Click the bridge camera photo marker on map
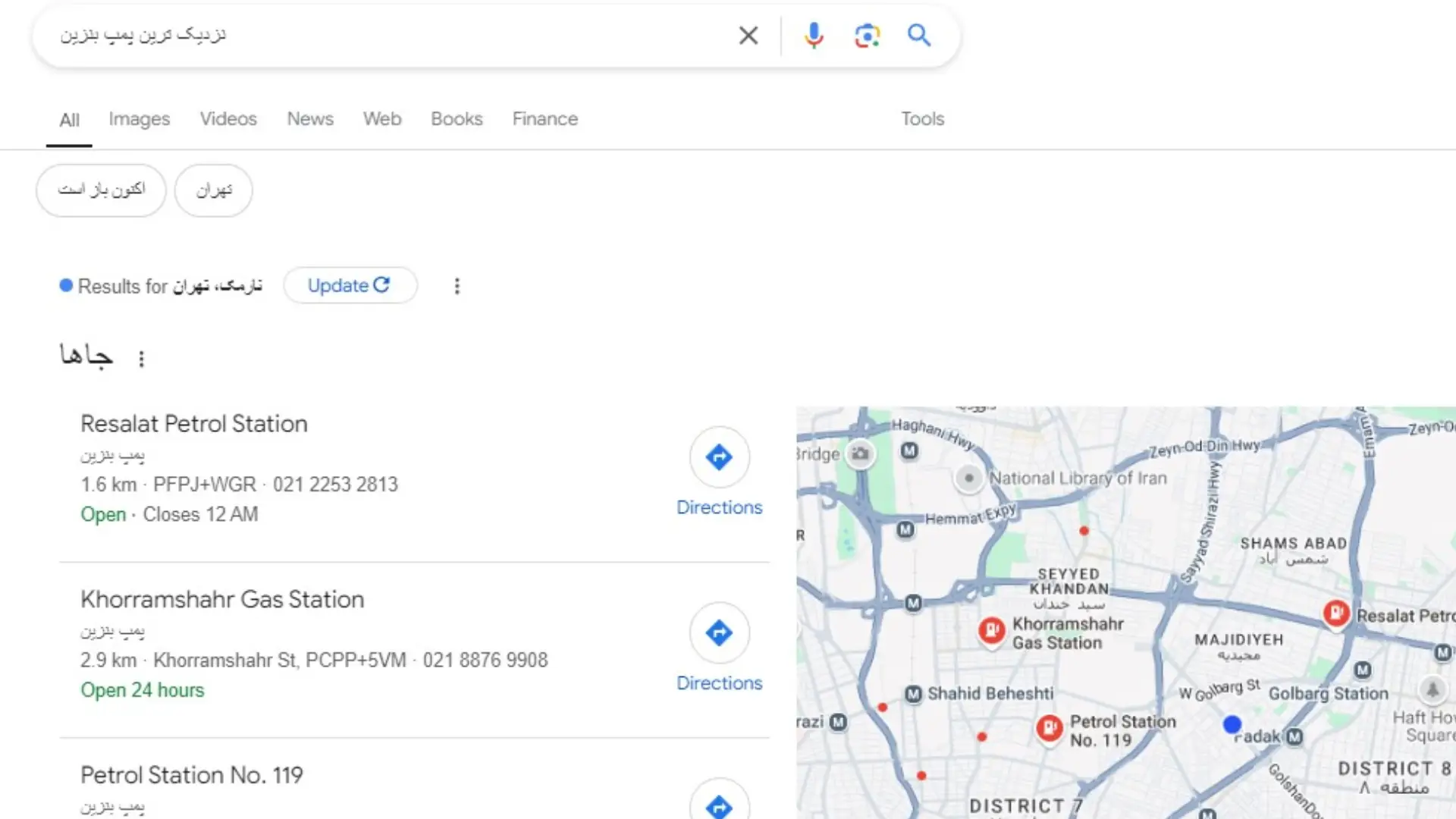Viewport: 1456px width, 819px height. tap(860, 454)
